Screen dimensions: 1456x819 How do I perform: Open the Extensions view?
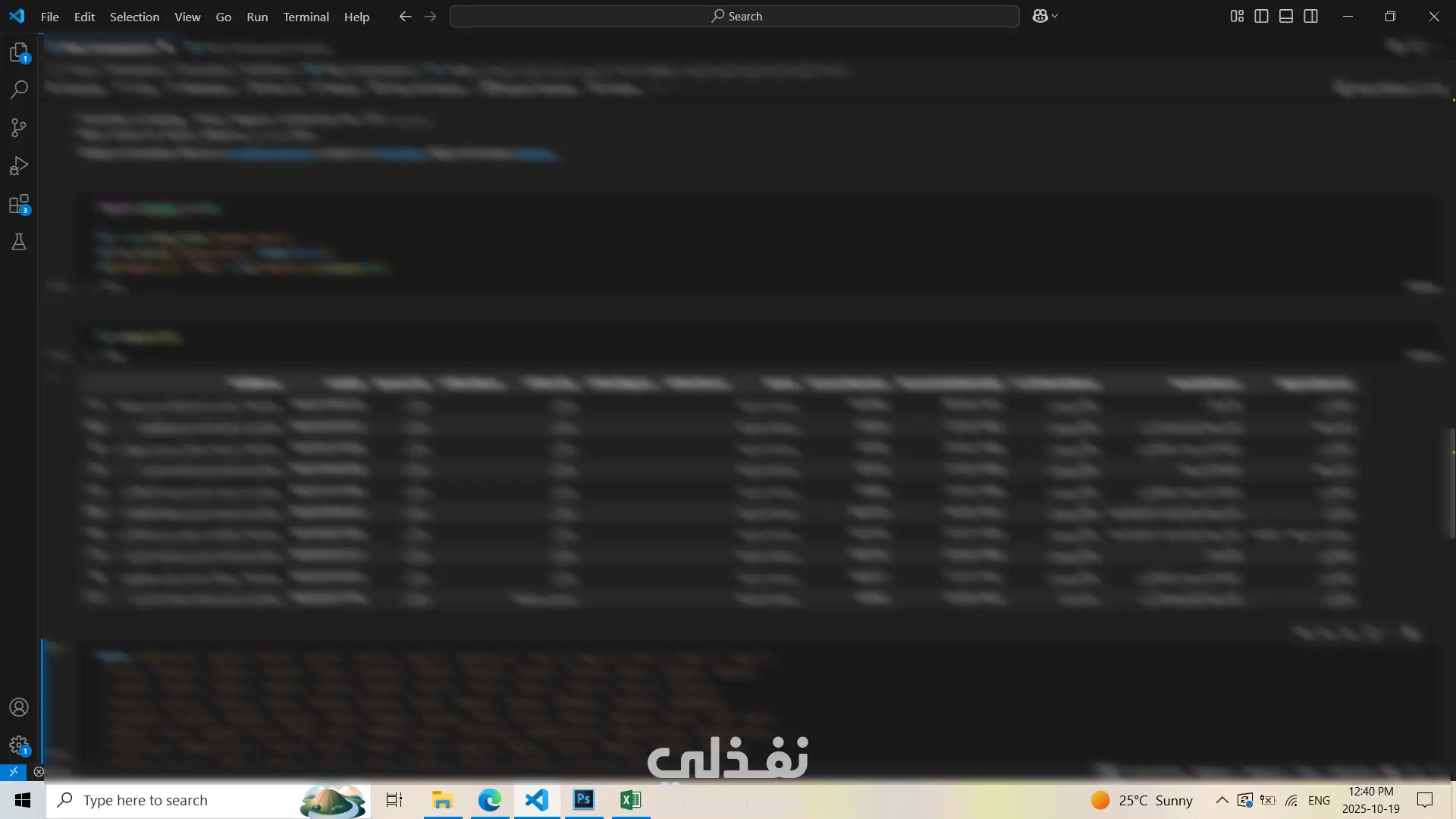pyautogui.click(x=19, y=205)
